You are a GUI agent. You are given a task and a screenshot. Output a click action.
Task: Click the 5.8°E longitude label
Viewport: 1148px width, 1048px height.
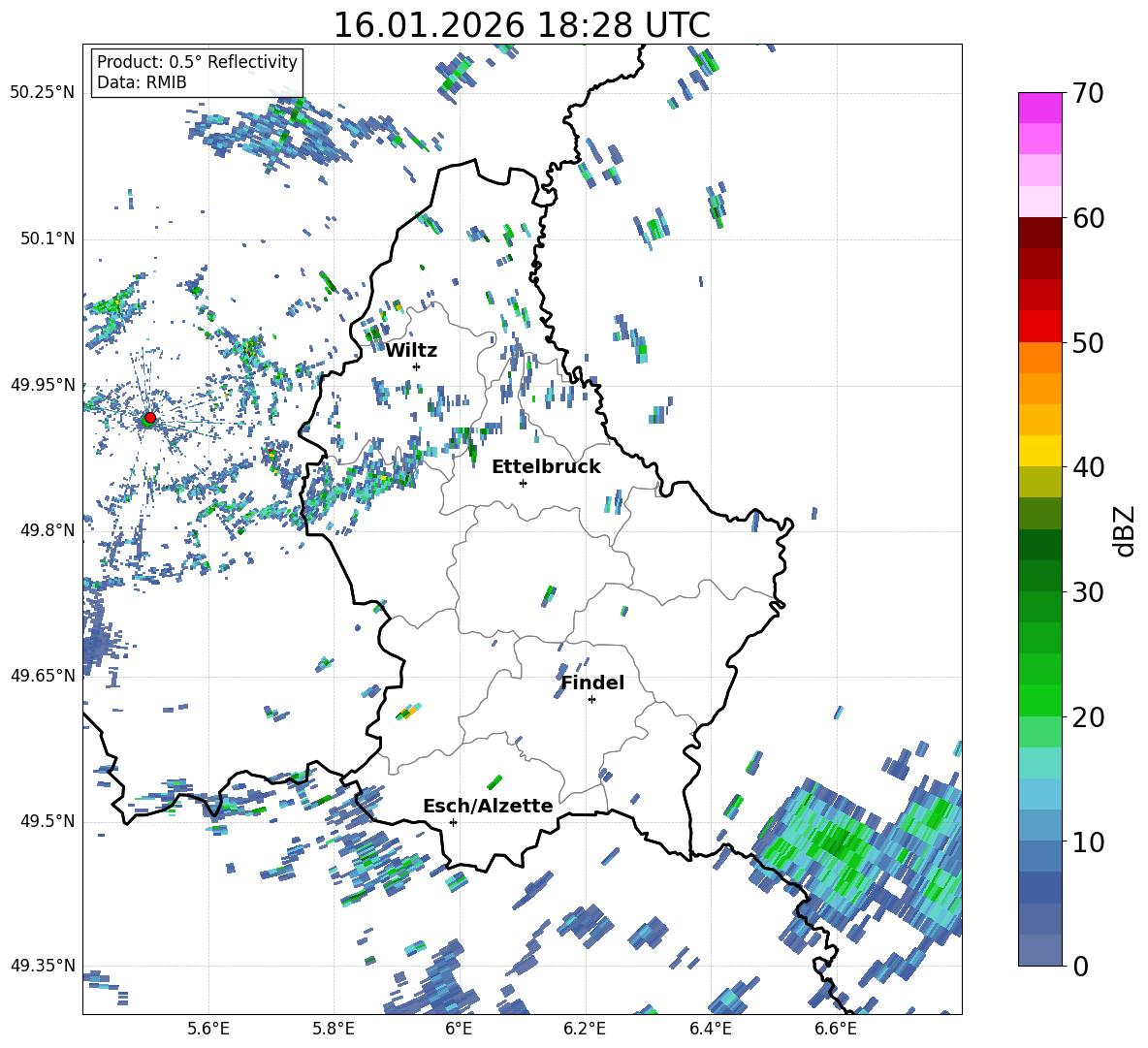point(334,1029)
